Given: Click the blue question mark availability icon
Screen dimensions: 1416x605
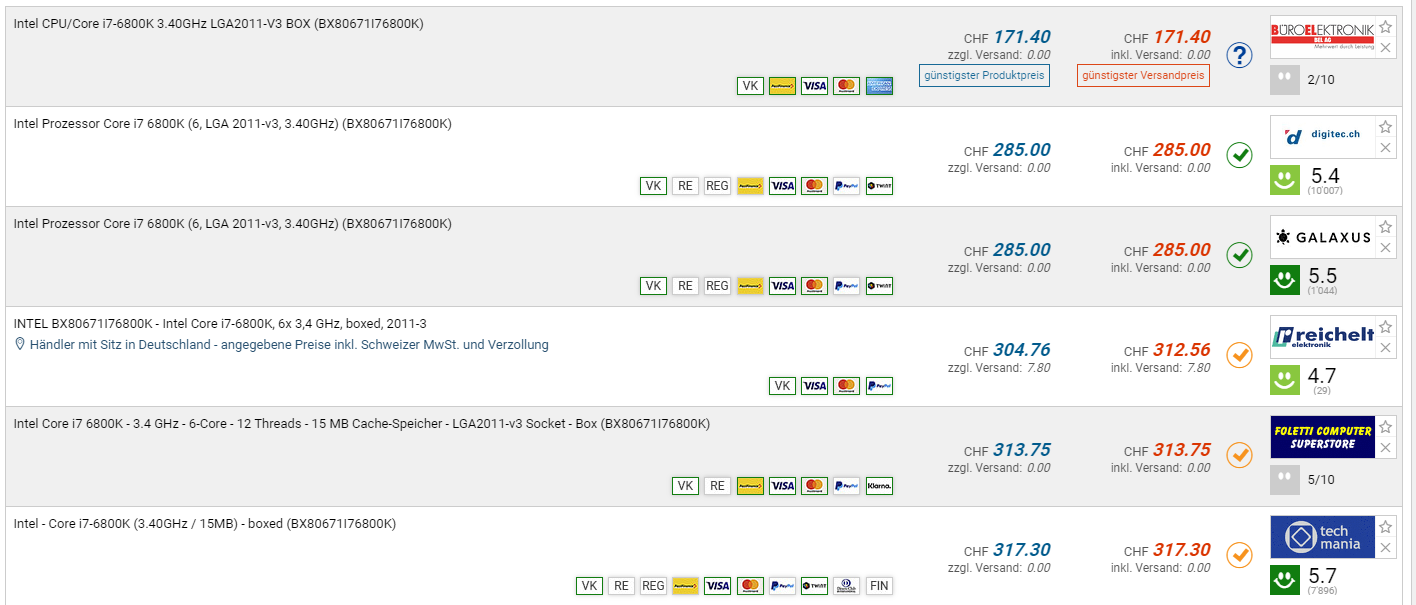Looking at the screenshot, I should (1240, 56).
